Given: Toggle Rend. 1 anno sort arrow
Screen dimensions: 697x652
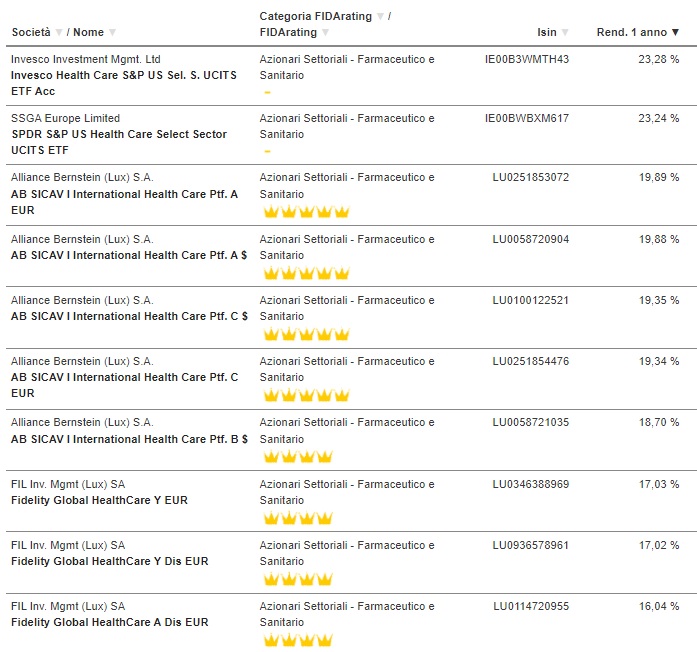Looking at the screenshot, I should [675, 32].
